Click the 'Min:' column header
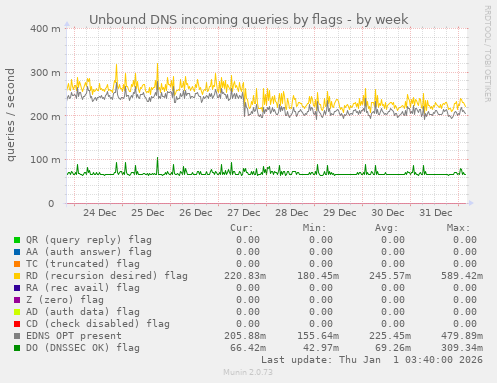The width and height of the screenshot is (497, 383). tap(314, 228)
